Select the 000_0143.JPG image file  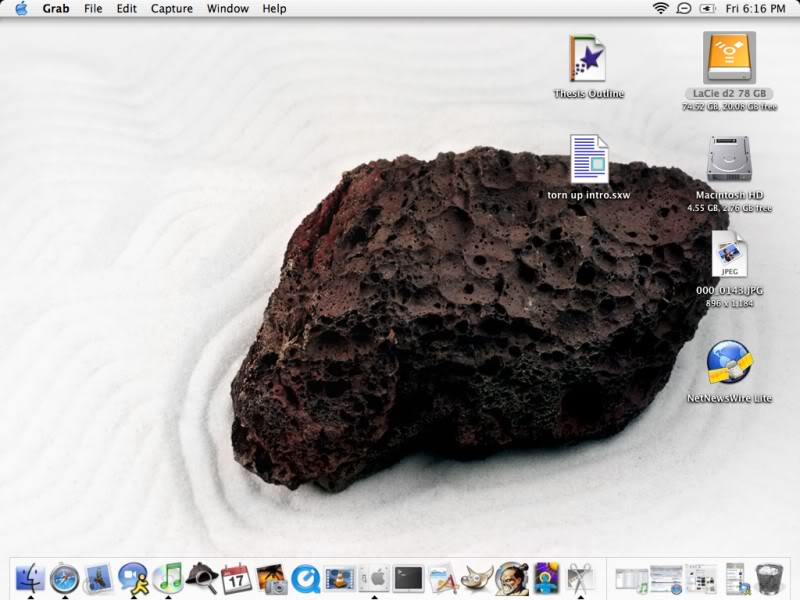click(x=729, y=254)
